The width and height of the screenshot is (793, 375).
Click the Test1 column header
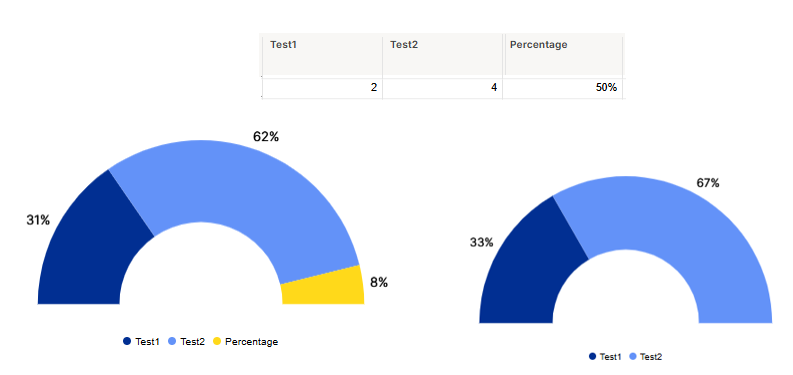click(323, 55)
